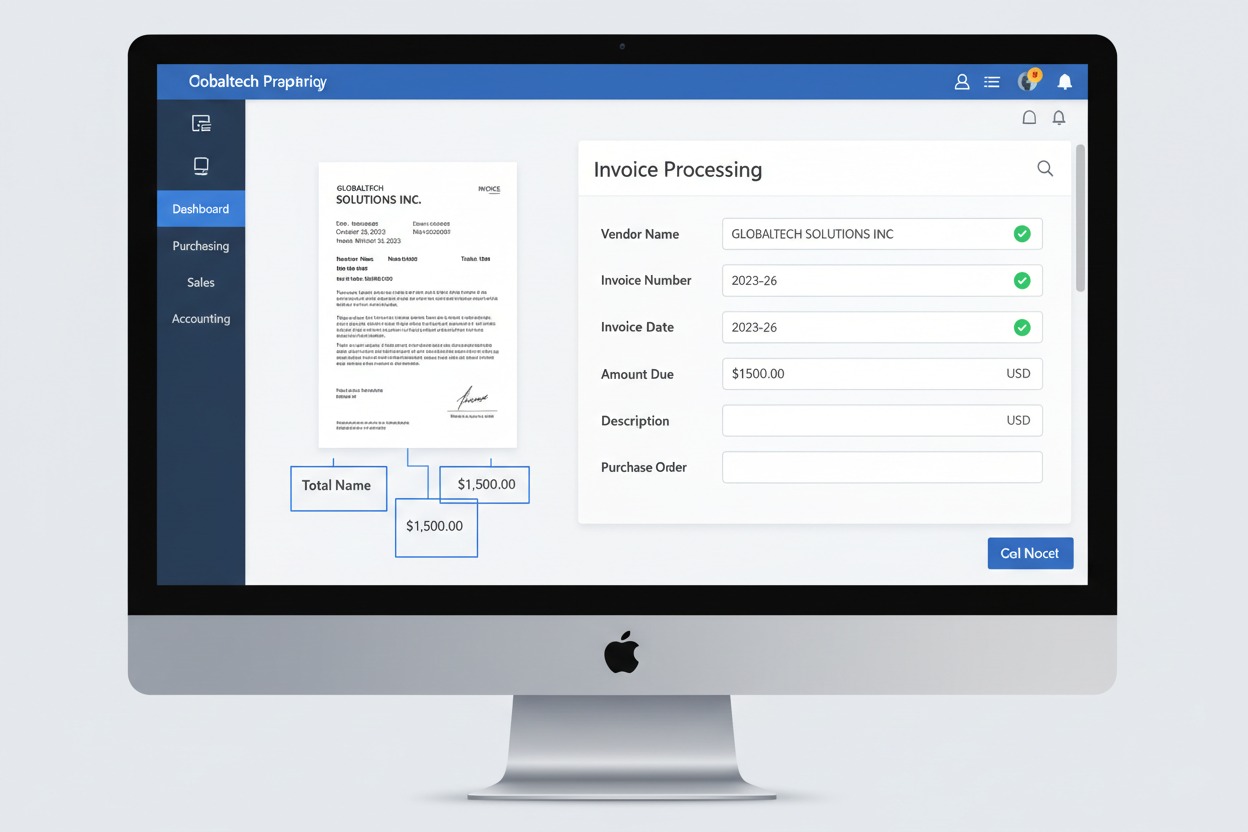Open search in the Invoice Processing panel
The width and height of the screenshot is (1248, 832).
1045,169
